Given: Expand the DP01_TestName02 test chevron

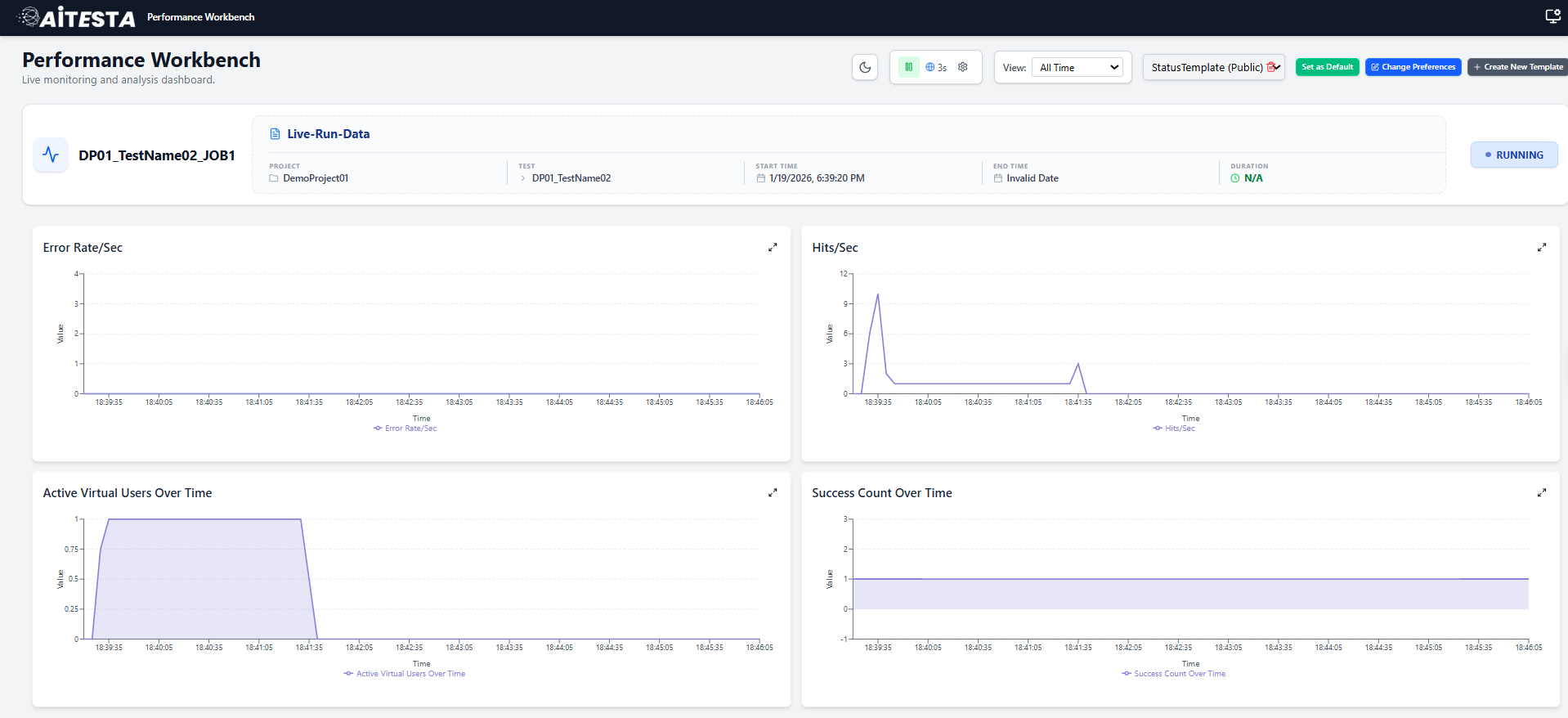Looking at the screenshot, I should (x=523, y=178).
